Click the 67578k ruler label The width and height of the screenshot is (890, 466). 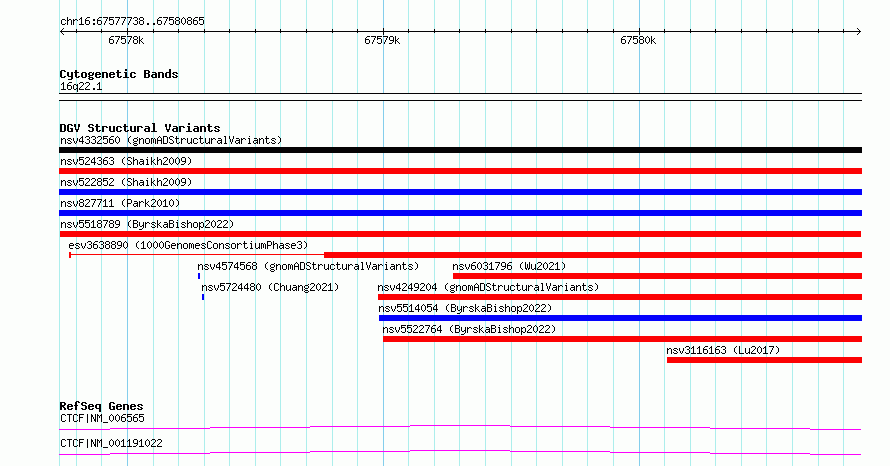(126, 40)
